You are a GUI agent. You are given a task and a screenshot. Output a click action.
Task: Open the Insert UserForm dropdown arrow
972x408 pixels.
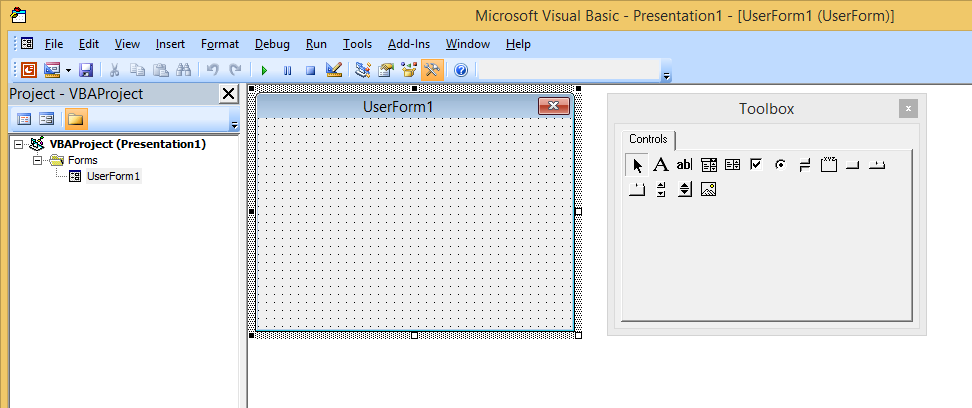click(67, 70)
